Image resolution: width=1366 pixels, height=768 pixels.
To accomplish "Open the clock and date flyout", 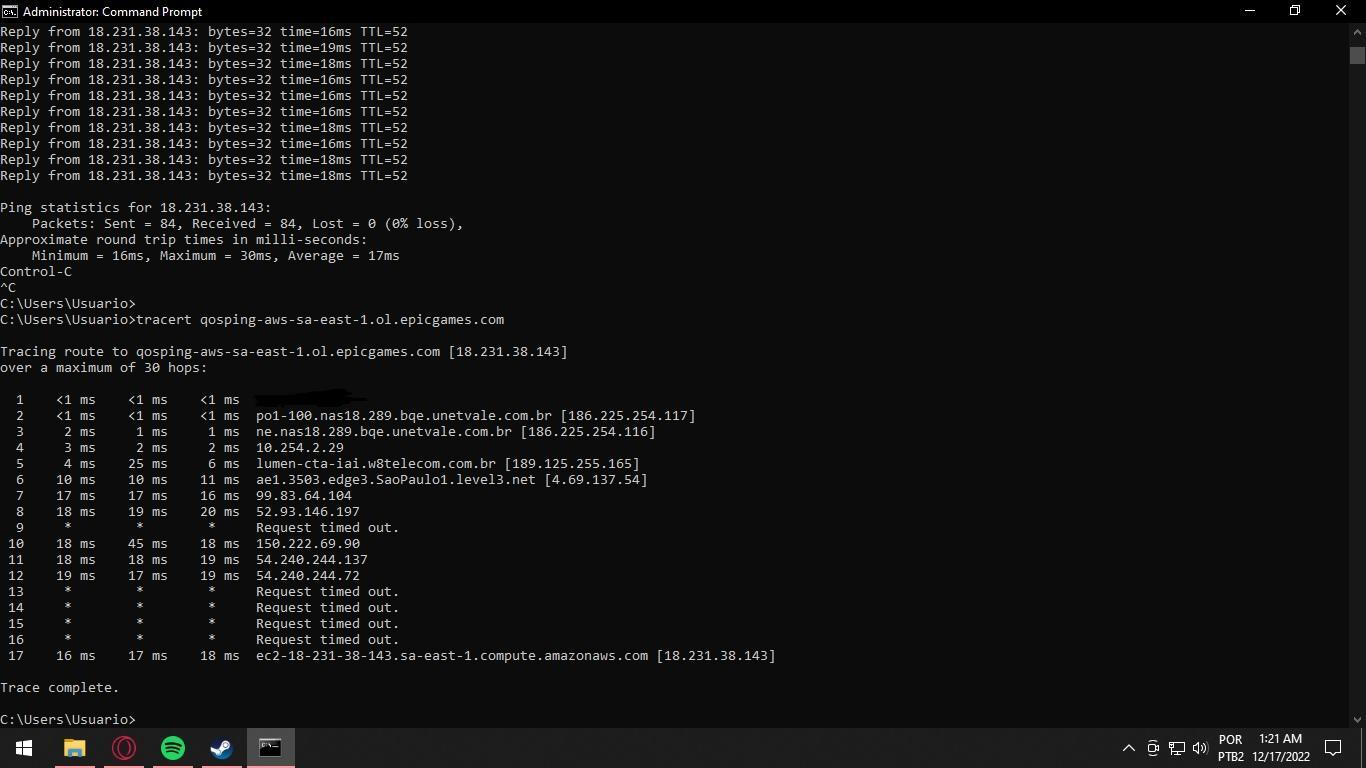I will click(1281, 748).
